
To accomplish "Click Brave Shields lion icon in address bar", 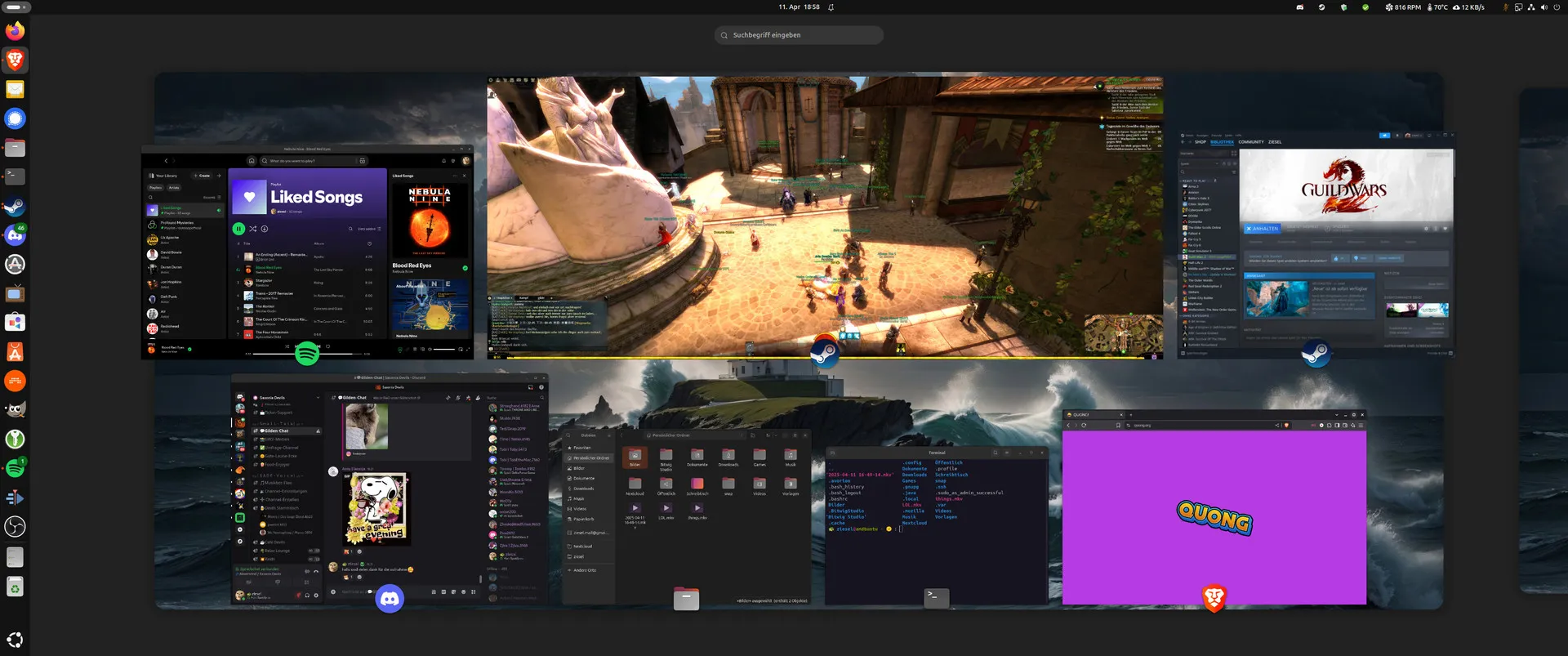I will tap(1286, 426).
